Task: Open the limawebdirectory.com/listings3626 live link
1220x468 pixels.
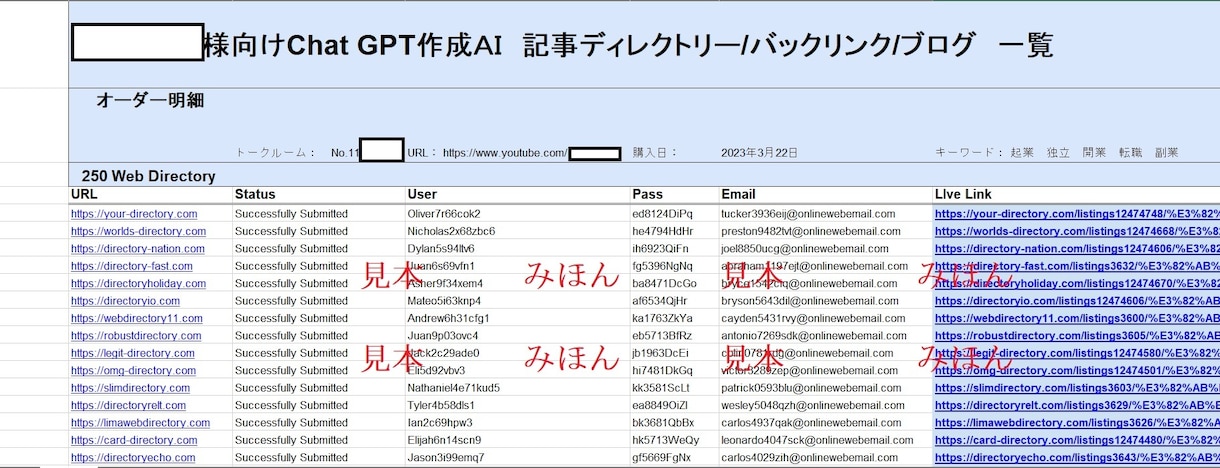Action: [1077, 423]
